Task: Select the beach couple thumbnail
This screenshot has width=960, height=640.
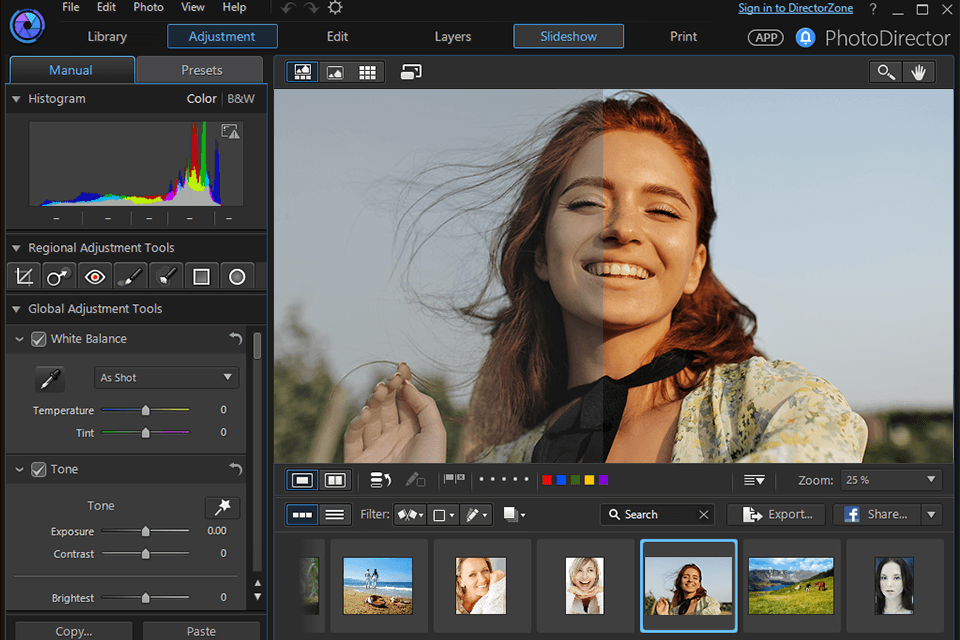Action: [378, 585]
